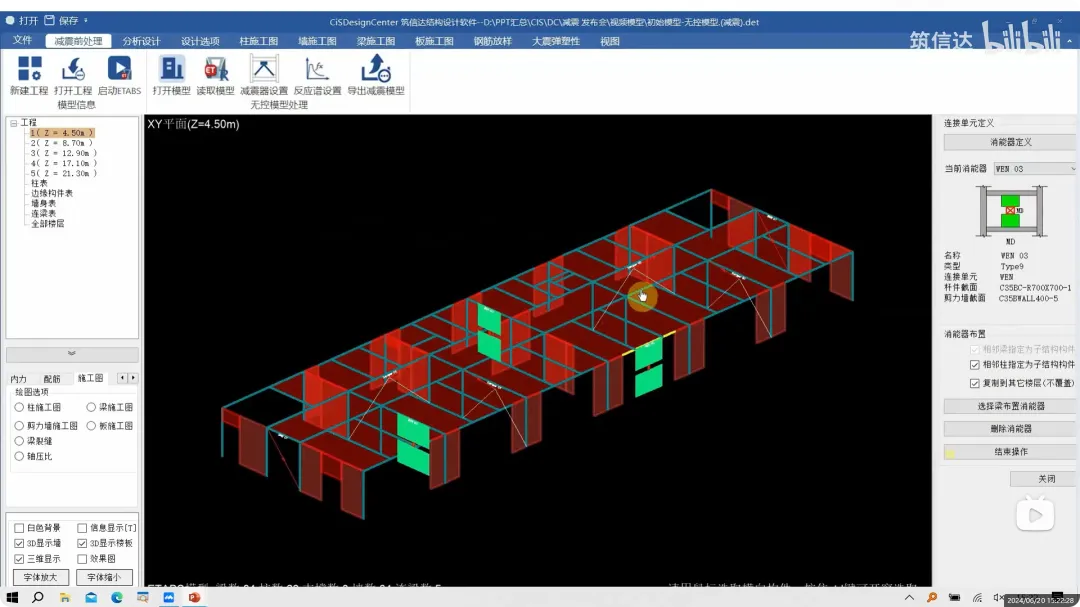Viewport: 1080px width, 607px height.
Task: Select the 梁裂缝 radio button
Action: (19, 441)
